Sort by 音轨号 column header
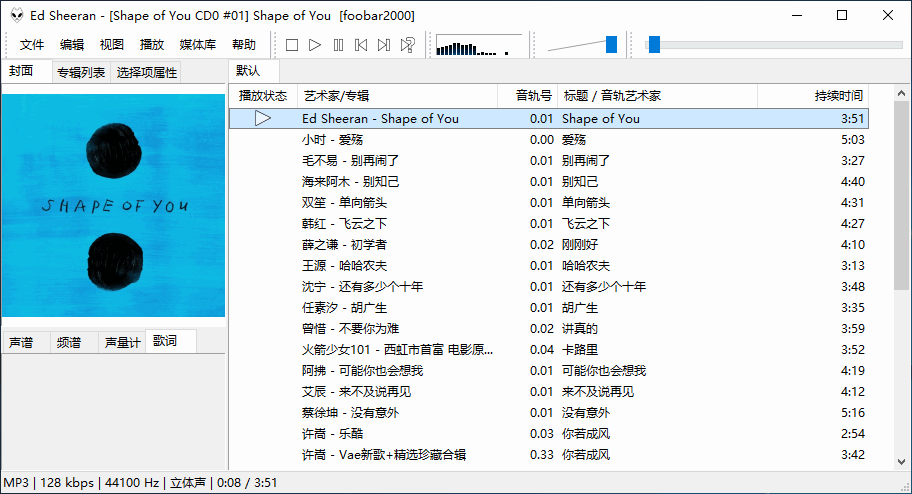The height and width of the screenshot is (494, 912). click(x=528, y=96)
